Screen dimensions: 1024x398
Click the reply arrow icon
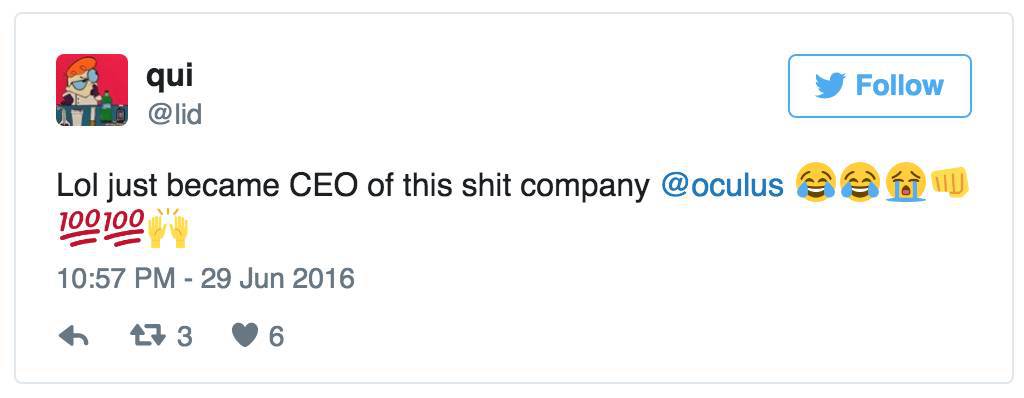[x=73, y=337]
